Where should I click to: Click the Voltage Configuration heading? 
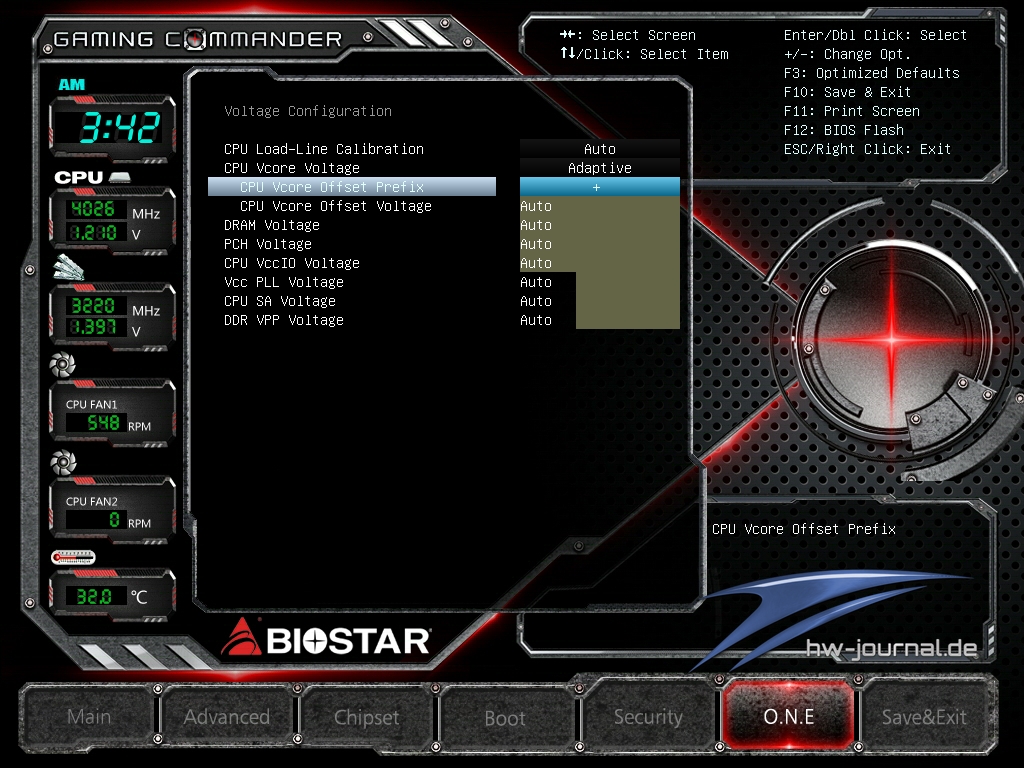tap(308, 111)
